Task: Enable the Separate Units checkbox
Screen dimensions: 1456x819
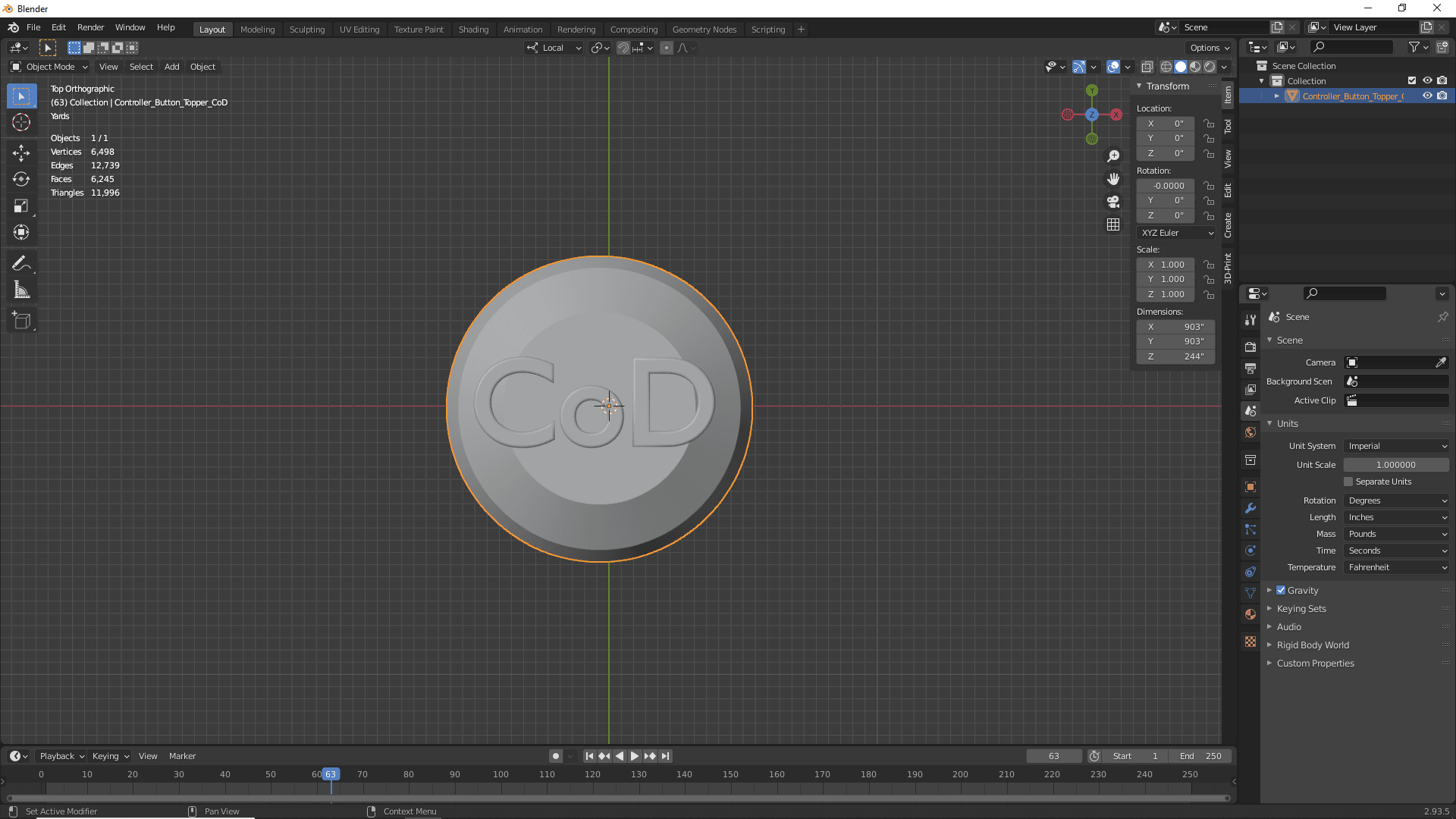Action: click(1348, 482)
